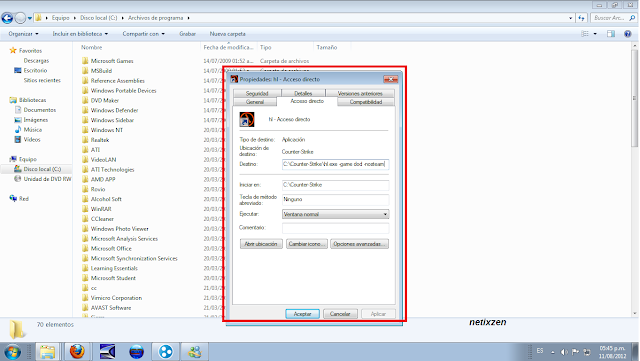This screenshot has height=361, width=640.
Task: Click Nueva carpeta in the toolbar
Action: coord(227,34)
